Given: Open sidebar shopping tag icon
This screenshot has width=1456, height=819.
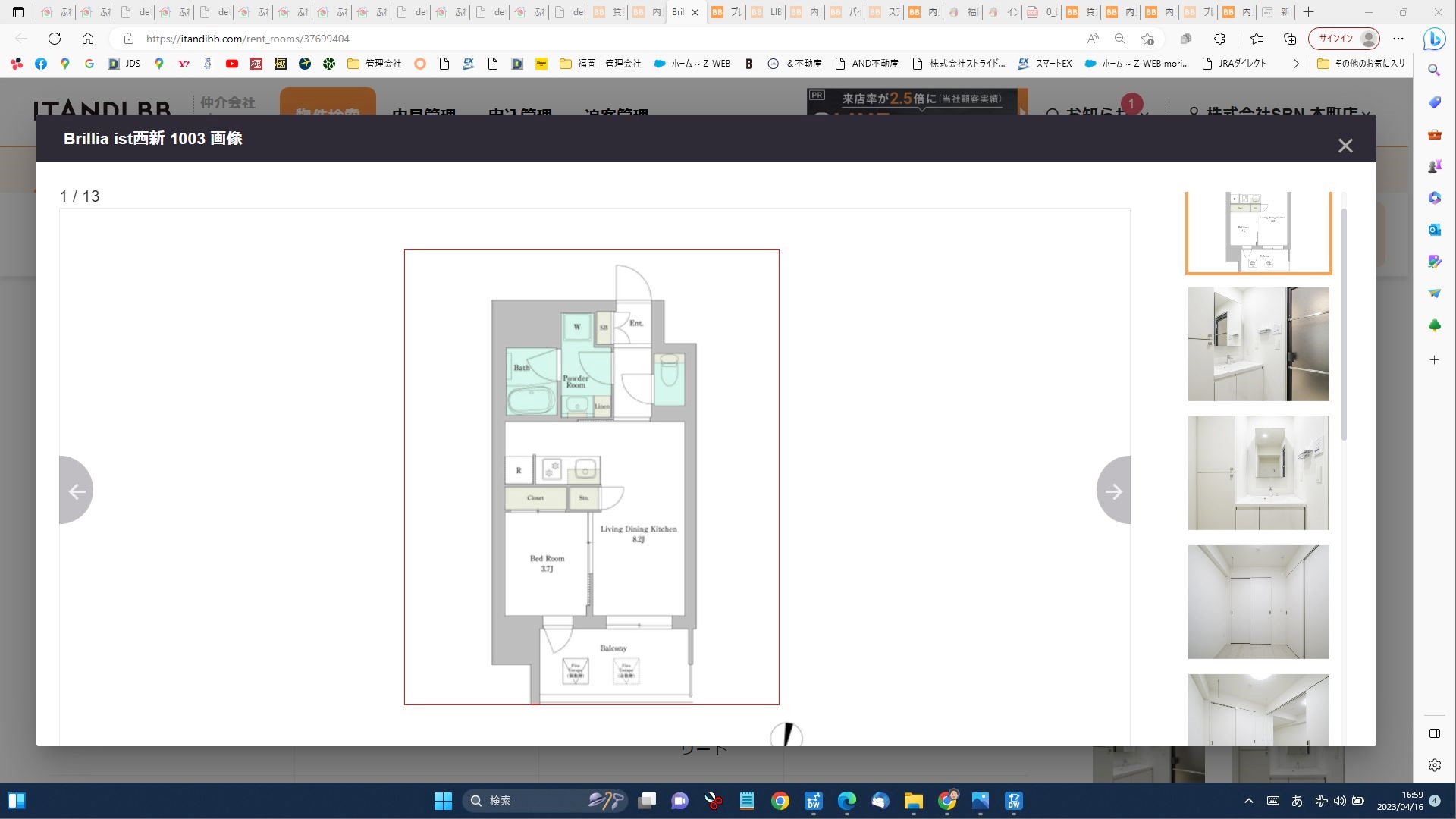Looking at the screenshot, I should [1434, 102].
